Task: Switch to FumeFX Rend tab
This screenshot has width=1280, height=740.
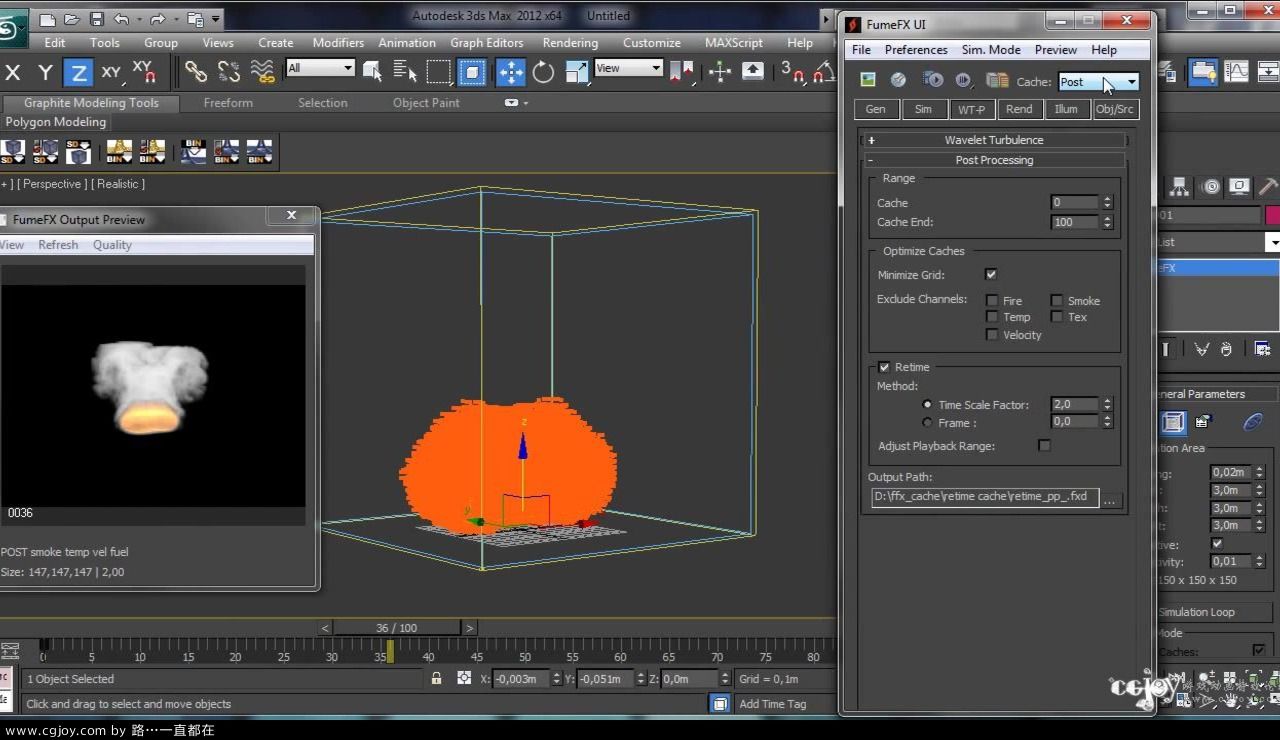Action: coord(1019,109)
